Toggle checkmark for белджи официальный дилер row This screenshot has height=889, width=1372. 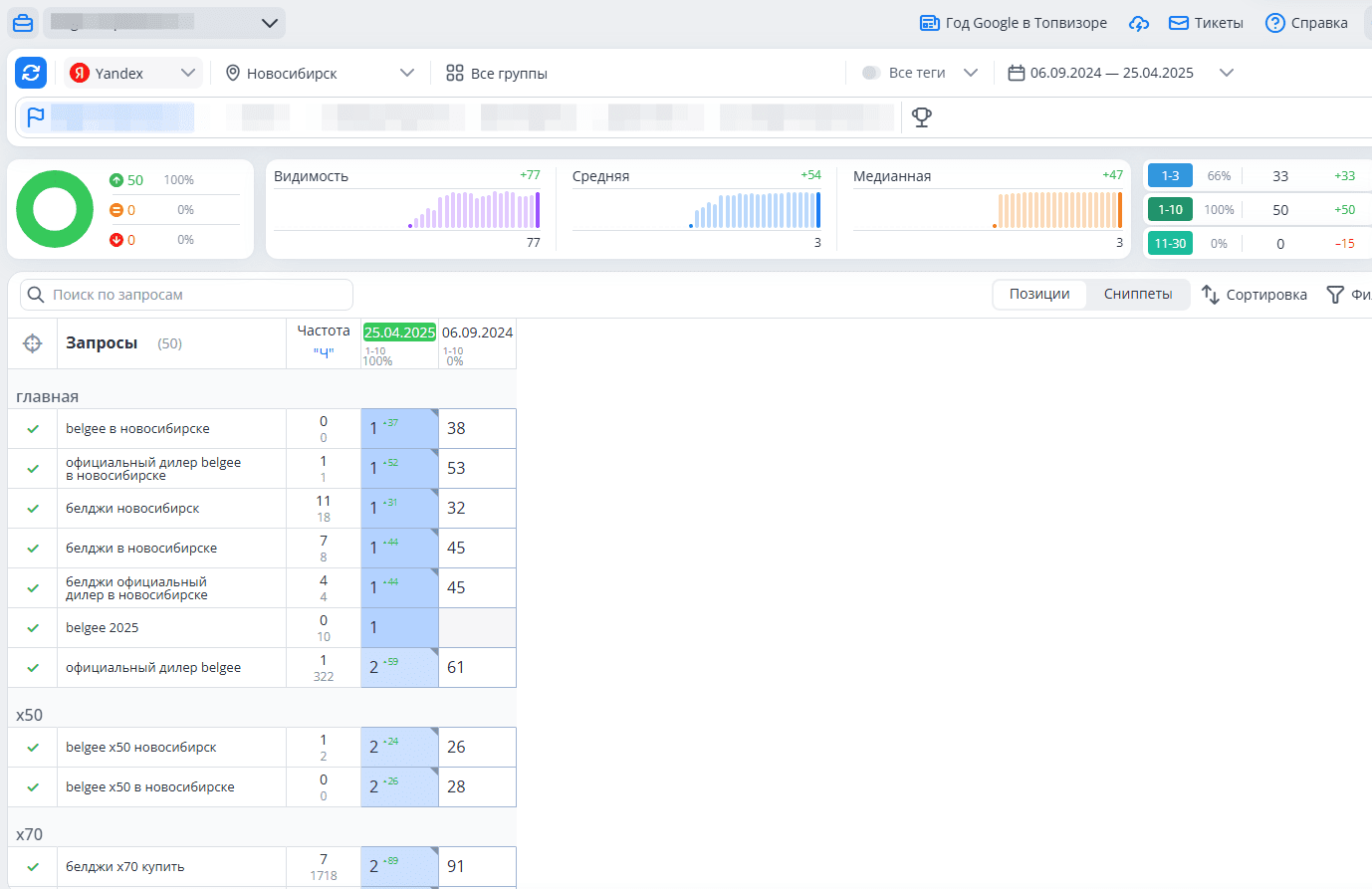coord(33,588)
